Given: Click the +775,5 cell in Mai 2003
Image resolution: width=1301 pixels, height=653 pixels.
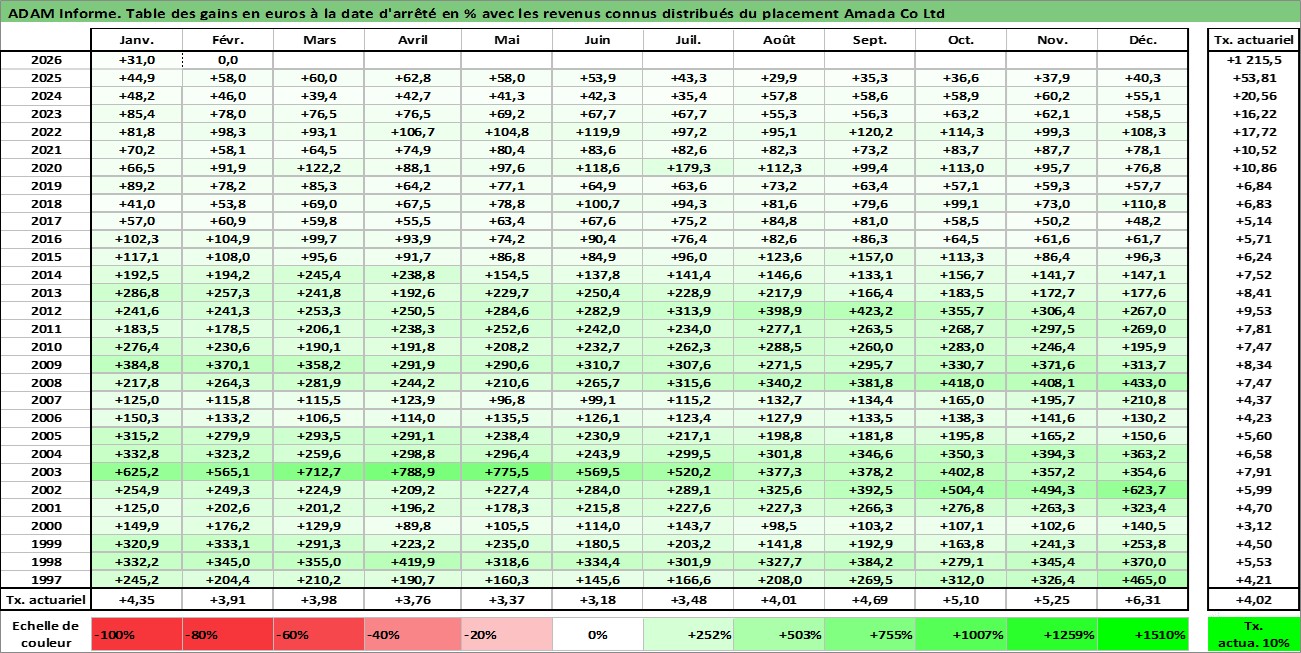Looking at the screenshot, I should [506, 472].
